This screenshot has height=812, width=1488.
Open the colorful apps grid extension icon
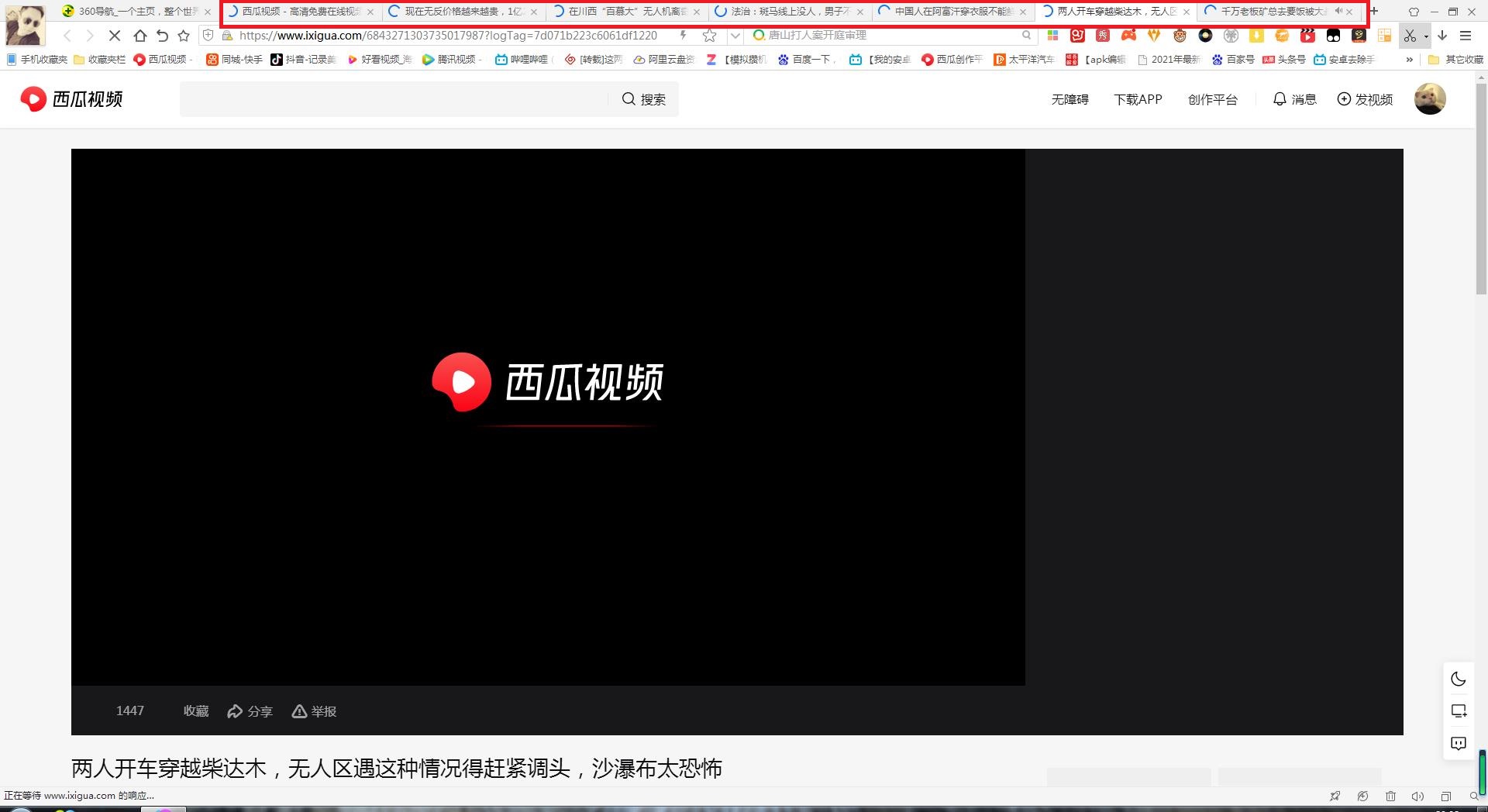(1052, 35)
